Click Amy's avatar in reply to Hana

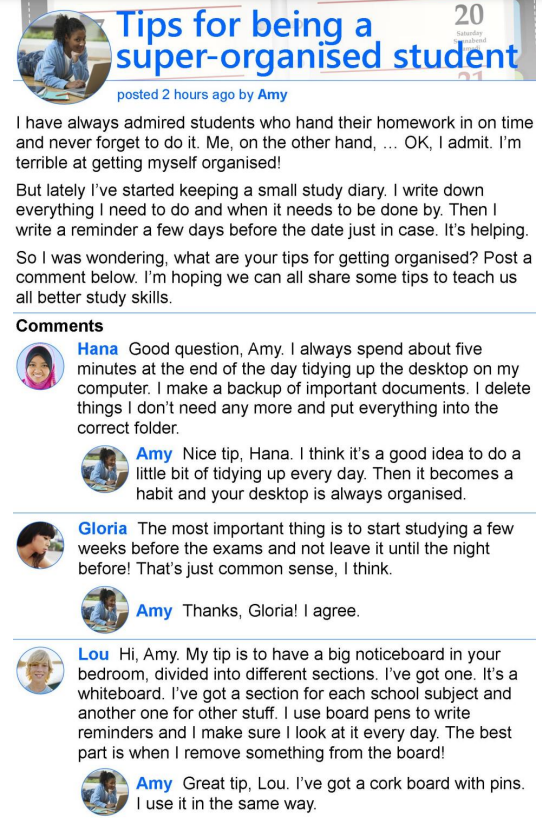pyautogui.click(x=105, y=470)
